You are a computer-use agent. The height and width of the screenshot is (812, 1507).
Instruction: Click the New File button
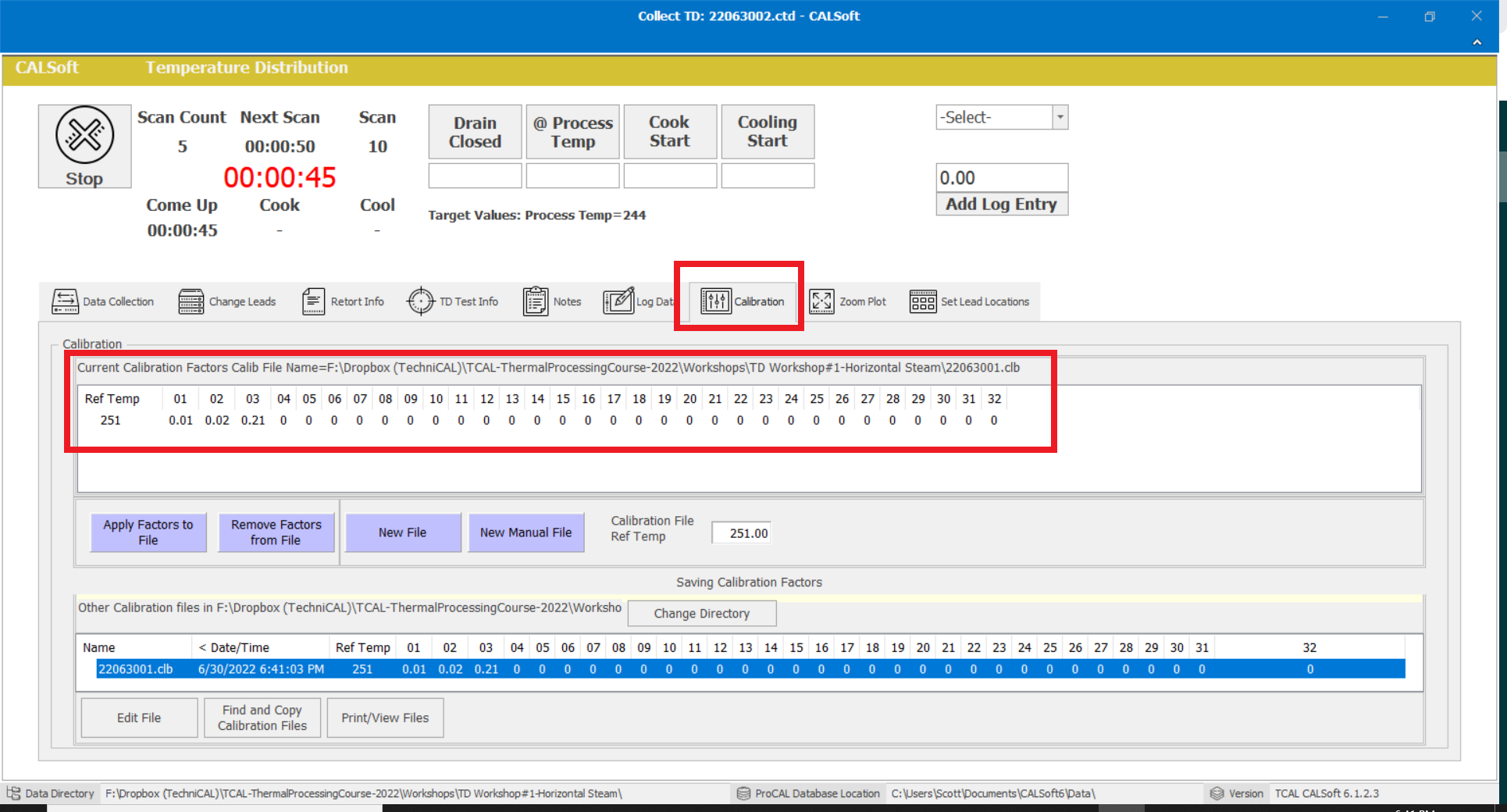[x=403, y=532]
